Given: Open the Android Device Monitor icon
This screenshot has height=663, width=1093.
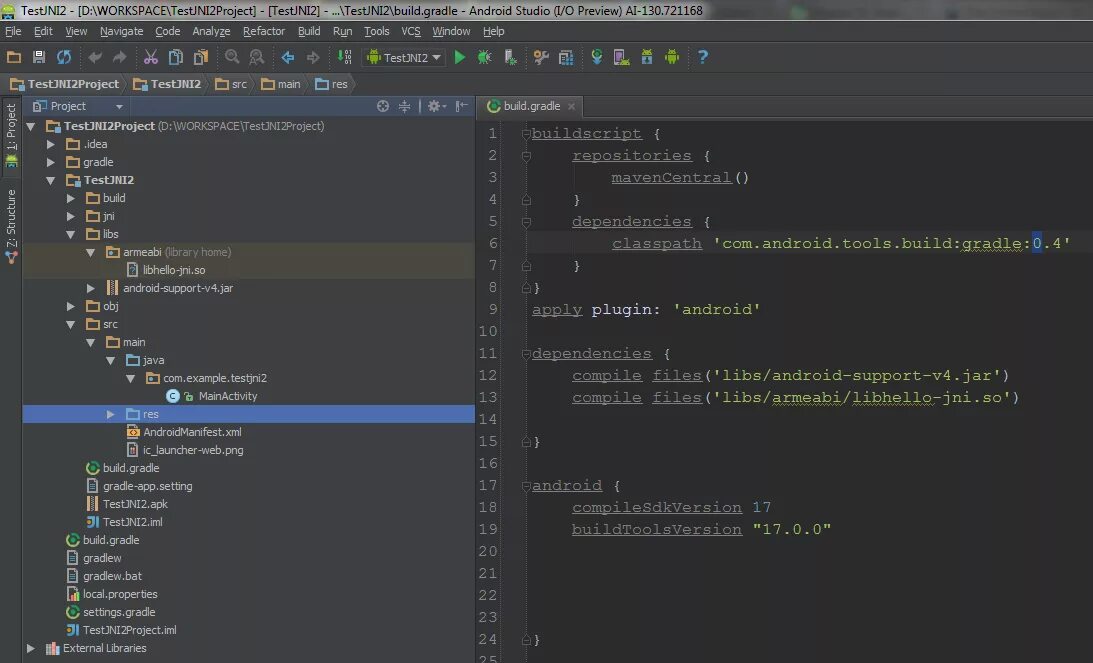Looking at the screenshot, I should point(672,57).
